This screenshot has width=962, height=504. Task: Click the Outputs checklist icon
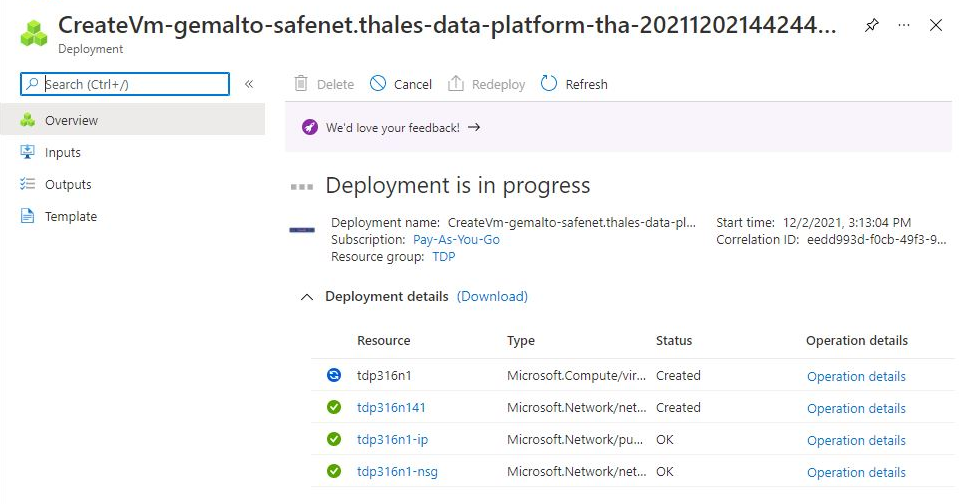28,184
